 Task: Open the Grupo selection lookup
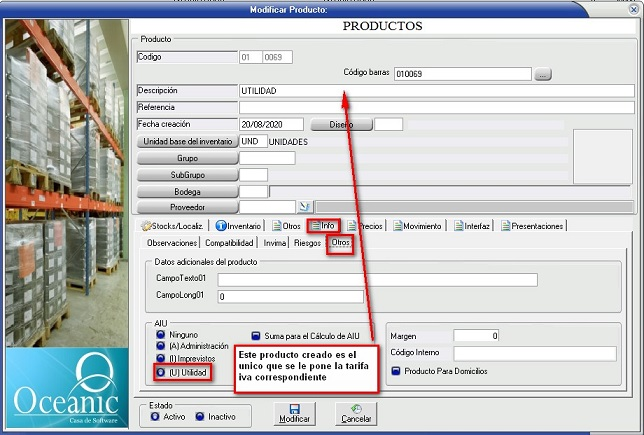point(187,158)
